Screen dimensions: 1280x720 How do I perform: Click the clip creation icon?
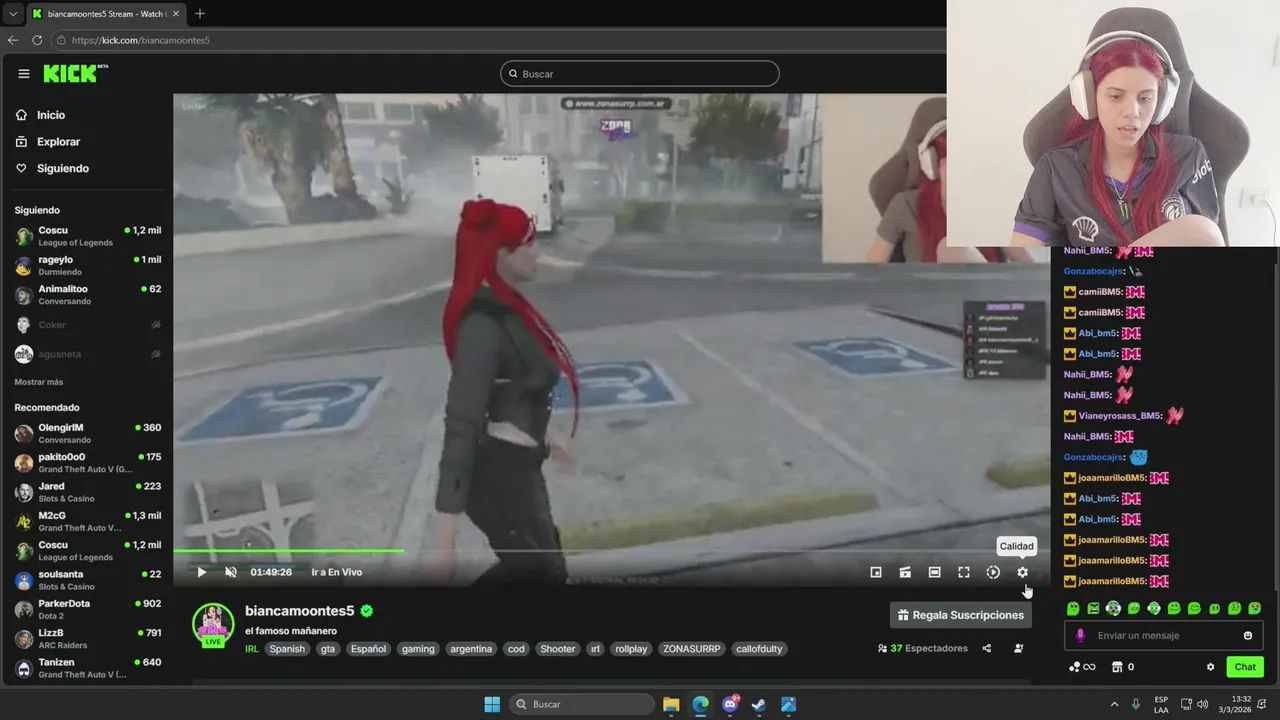[905, 572]
